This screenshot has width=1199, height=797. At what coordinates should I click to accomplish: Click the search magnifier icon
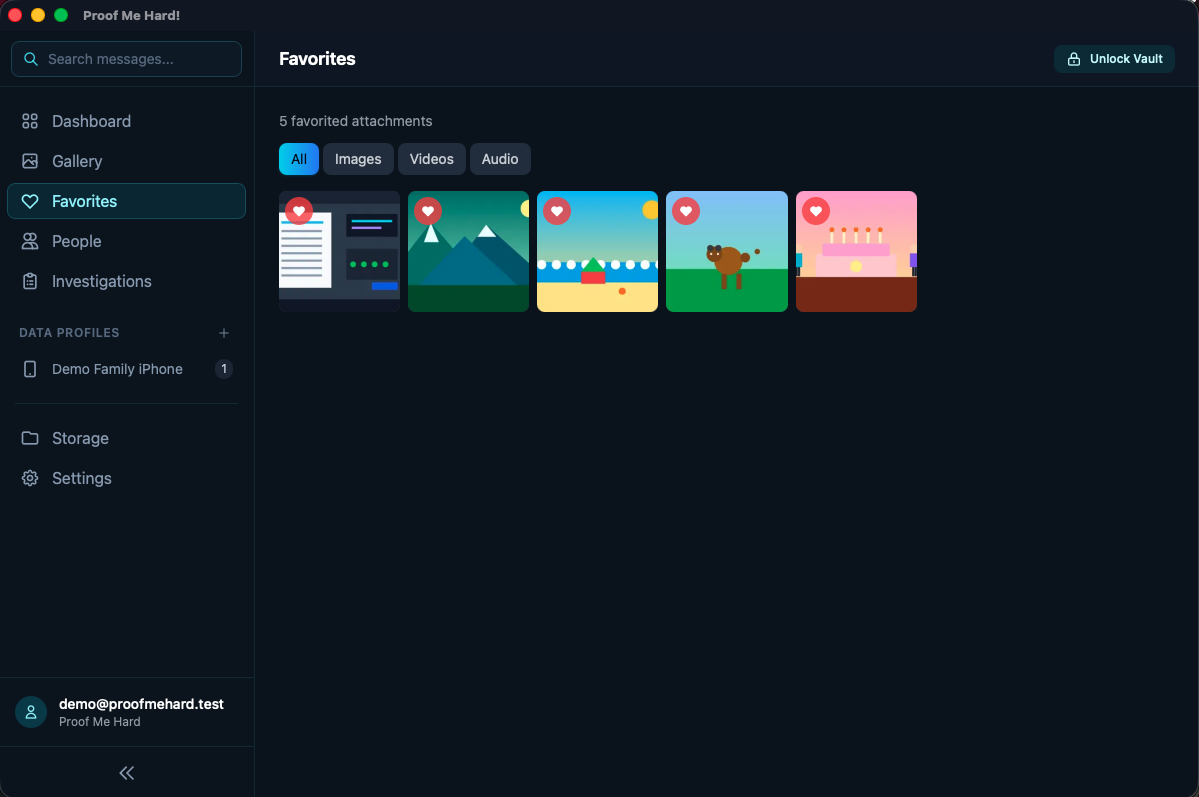pos(31,59)
